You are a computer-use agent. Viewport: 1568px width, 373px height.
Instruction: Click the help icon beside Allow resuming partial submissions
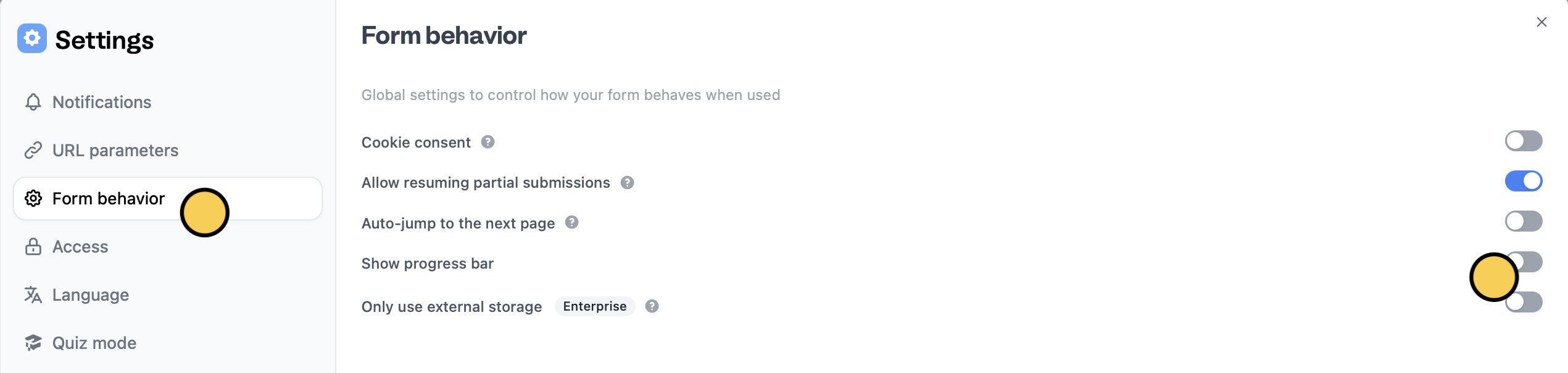tap(627, 182)
